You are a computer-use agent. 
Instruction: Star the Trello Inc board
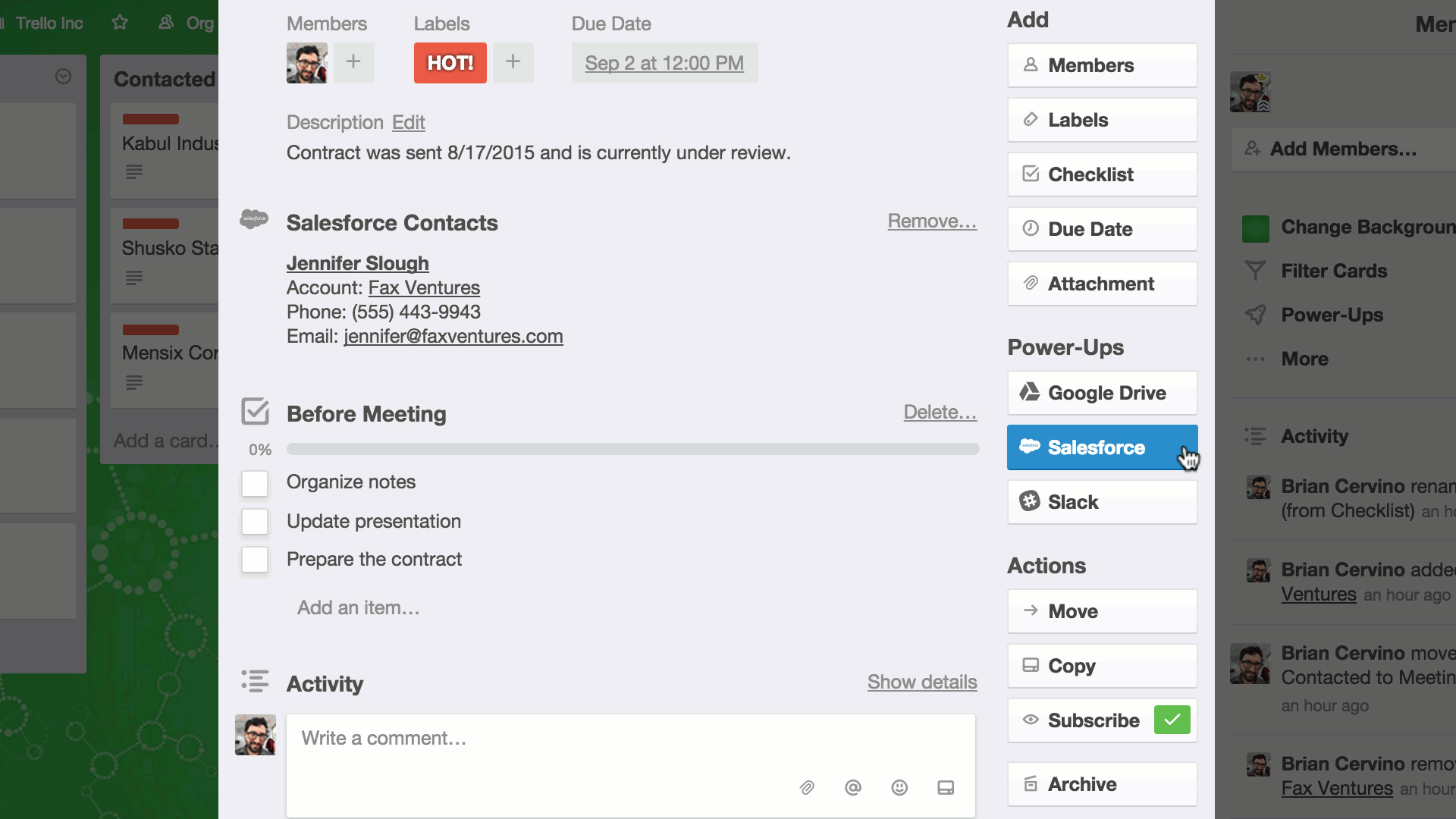120,23
